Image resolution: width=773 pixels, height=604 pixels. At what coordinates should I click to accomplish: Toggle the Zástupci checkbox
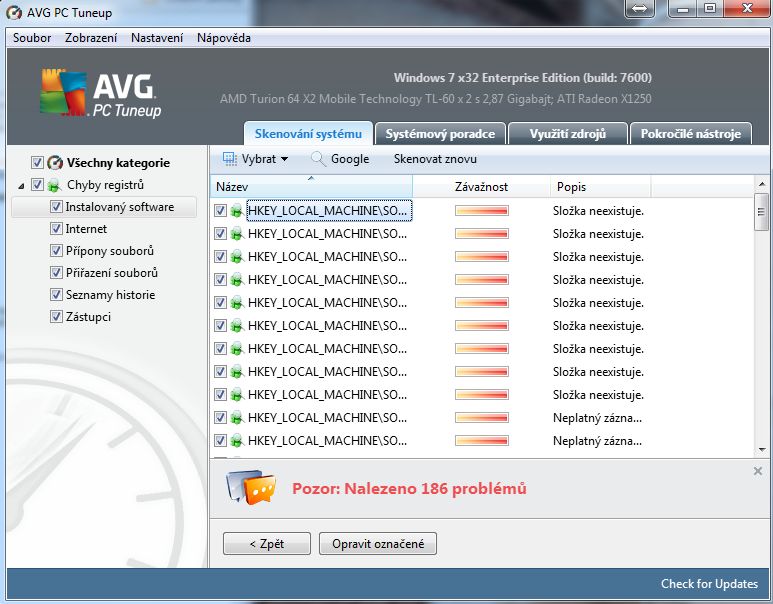[57, 317]
